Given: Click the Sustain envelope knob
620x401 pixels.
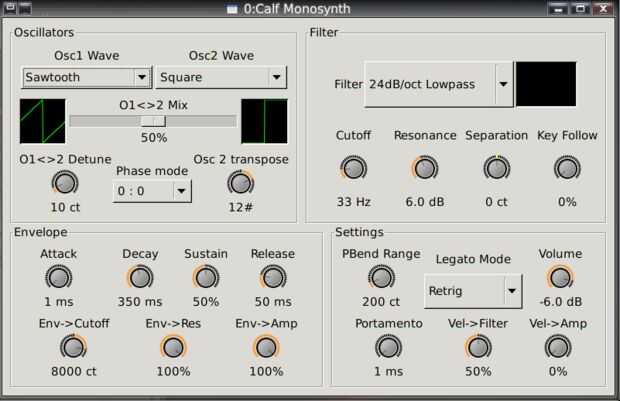Looking at the screenshot, I should pos(206,278).
